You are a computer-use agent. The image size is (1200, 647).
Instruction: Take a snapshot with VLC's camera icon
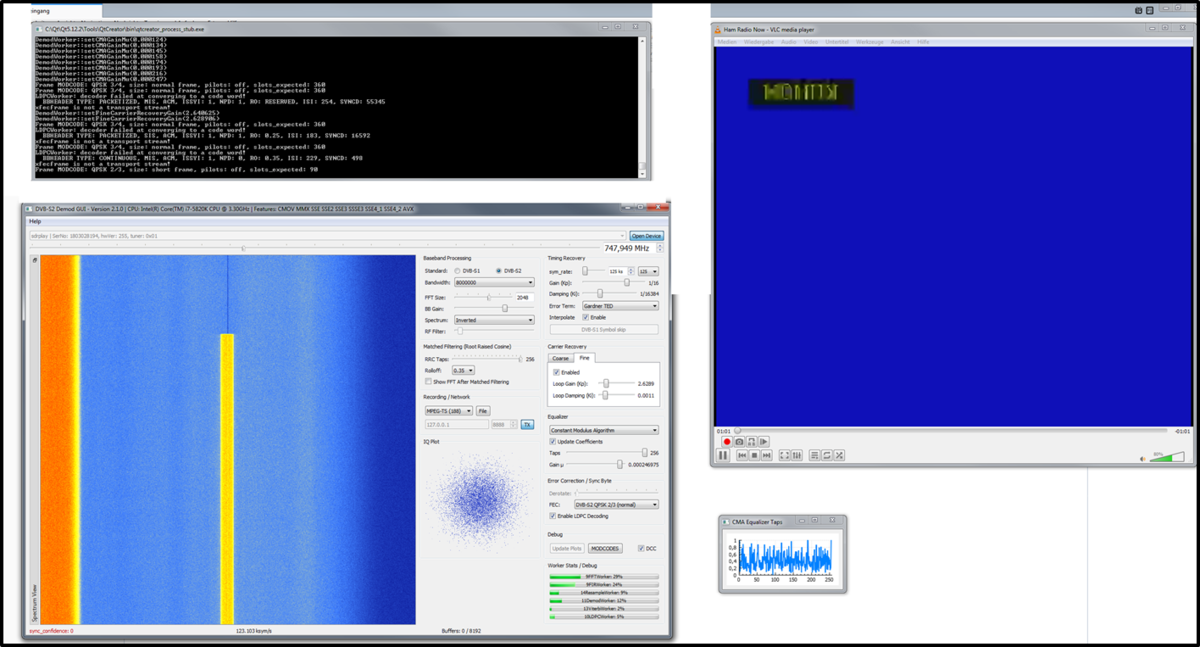pyautogui.click(x=739, y=441)
